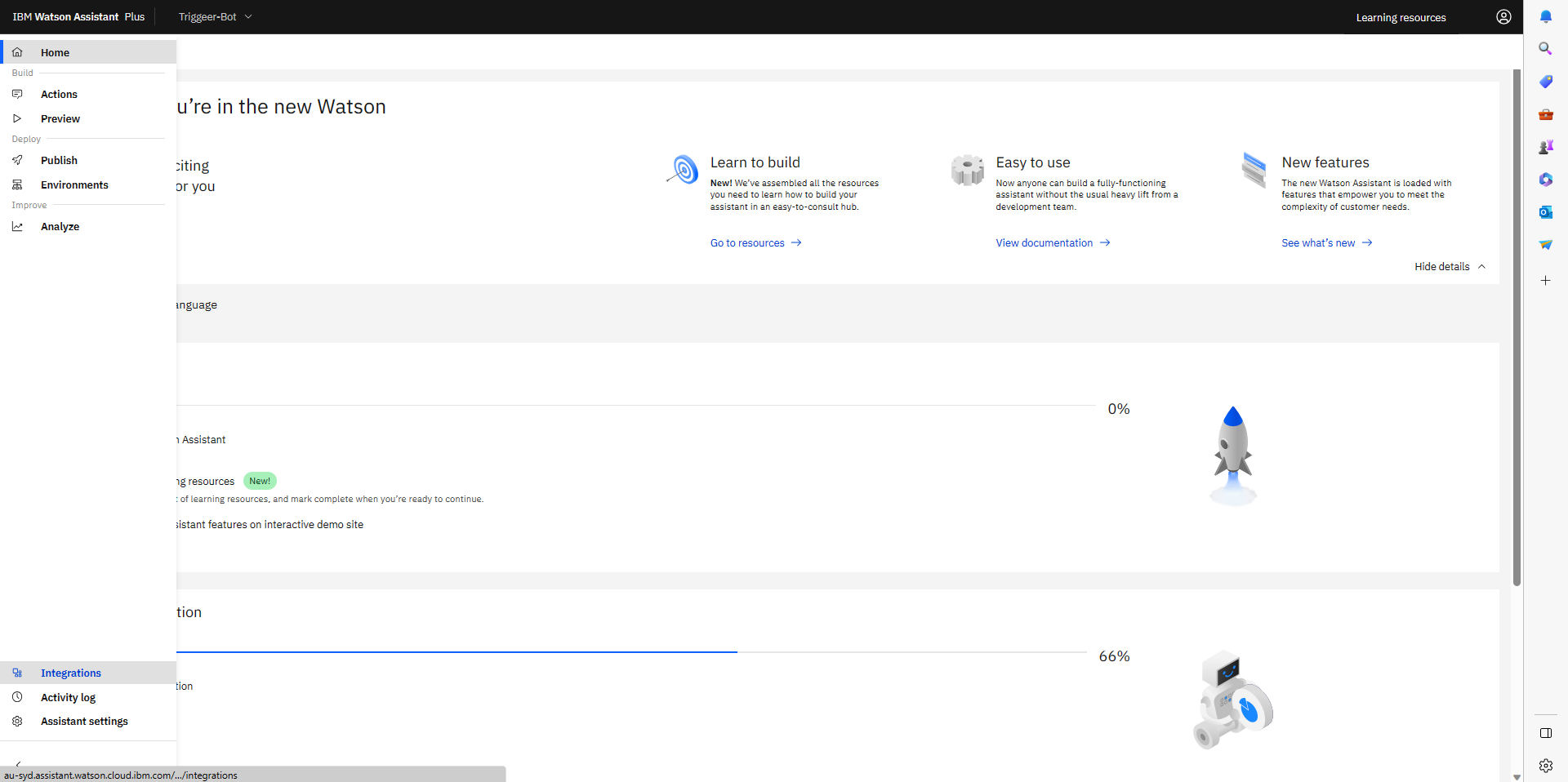Open the Home menu item

55,52
